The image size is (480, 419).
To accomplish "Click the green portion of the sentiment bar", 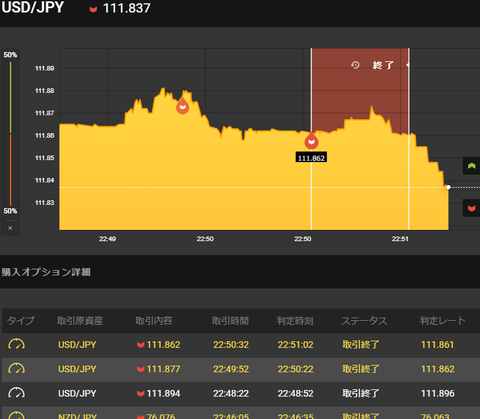I will tap(10, 97).
